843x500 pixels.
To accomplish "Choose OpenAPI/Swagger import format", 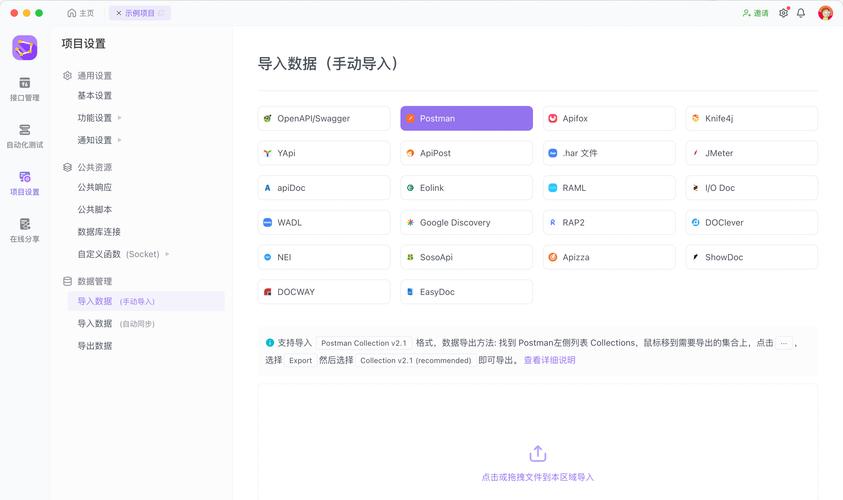I will (x=324, y=118).
